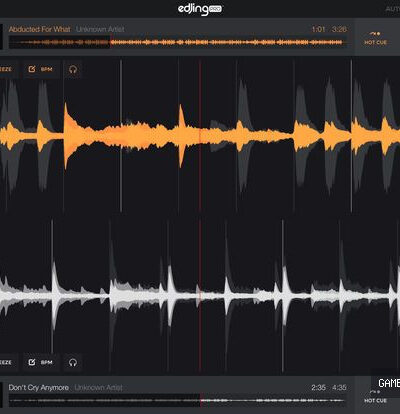
Task: Click the elapsed time 2:35
Action: [x=318, y=388]
